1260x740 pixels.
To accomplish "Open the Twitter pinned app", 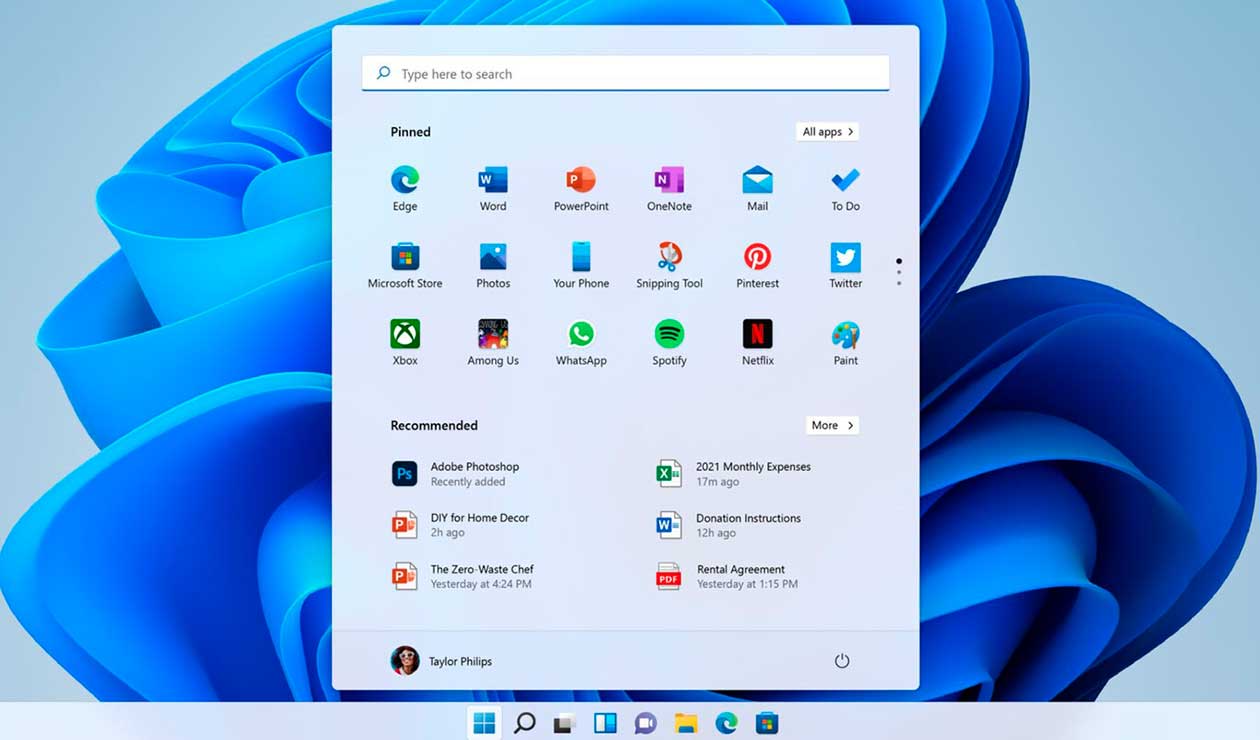I will tap(845, 266).
